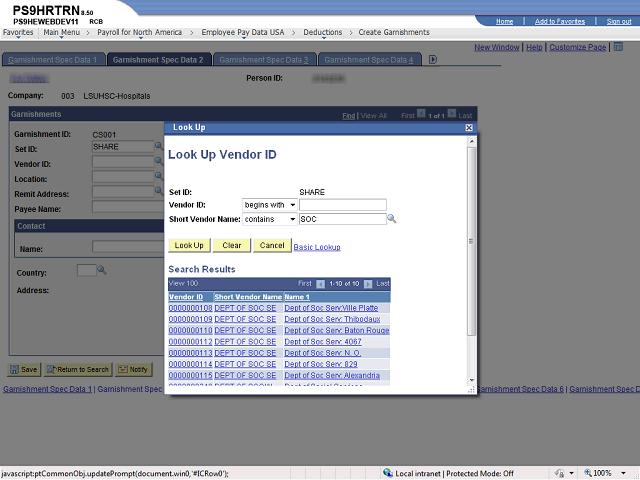Open browser zoom level 100% control
640x480 pixels.
(x=605, y=473)
